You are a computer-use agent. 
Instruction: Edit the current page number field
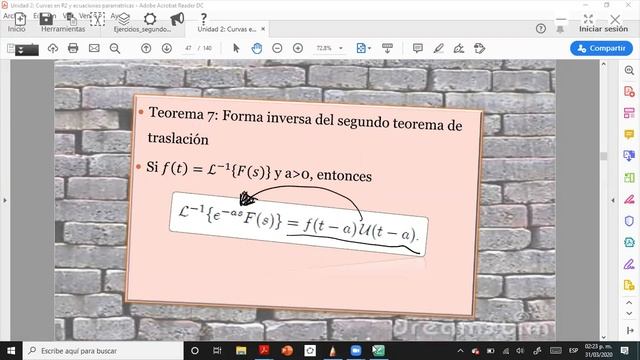[x=188, y=48]
